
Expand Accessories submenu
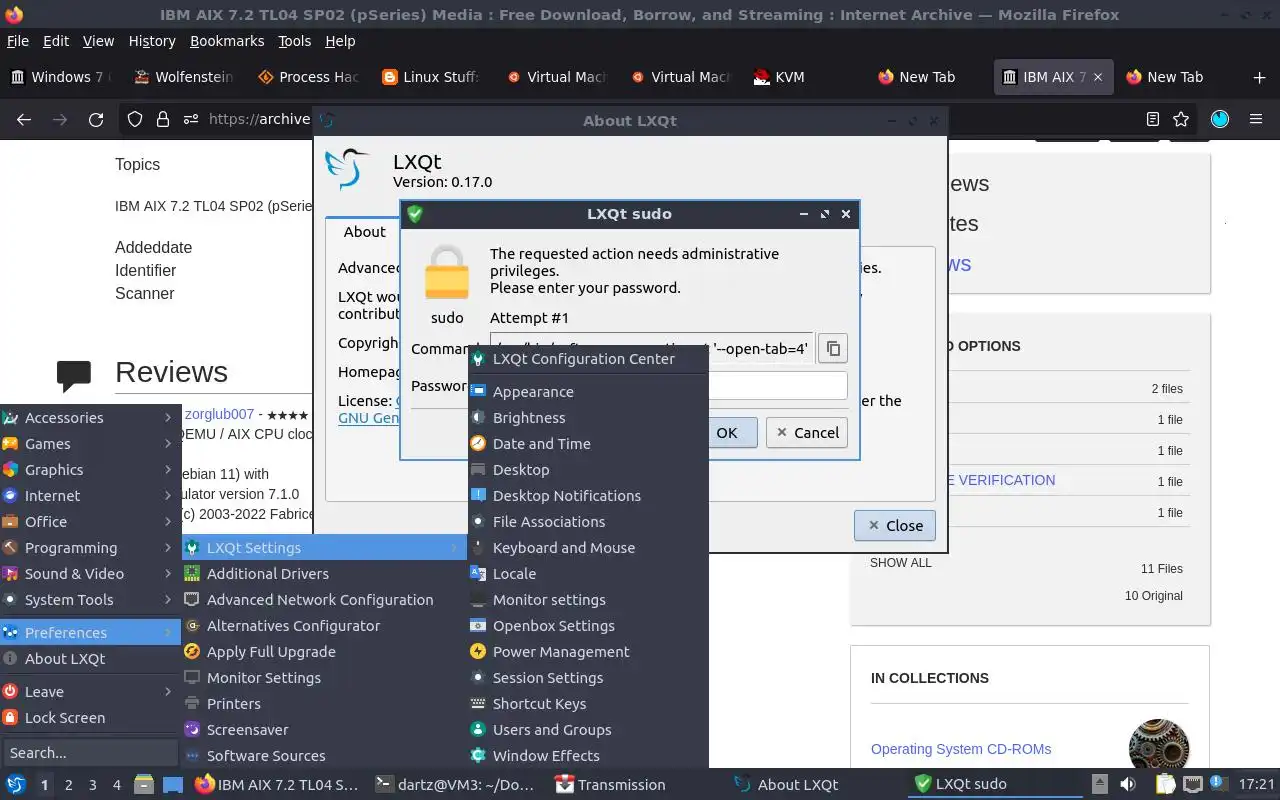pyautogui.click(x=90, y=418)
